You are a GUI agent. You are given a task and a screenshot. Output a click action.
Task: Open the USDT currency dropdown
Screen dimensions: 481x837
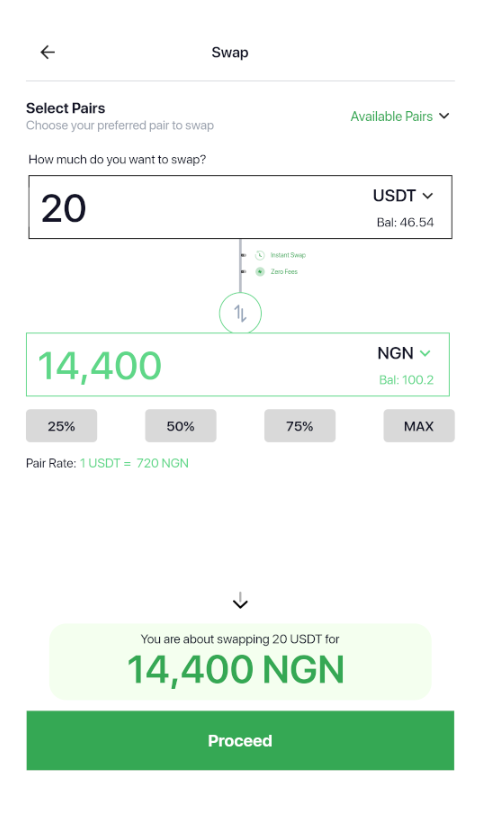tap(403, 196)
